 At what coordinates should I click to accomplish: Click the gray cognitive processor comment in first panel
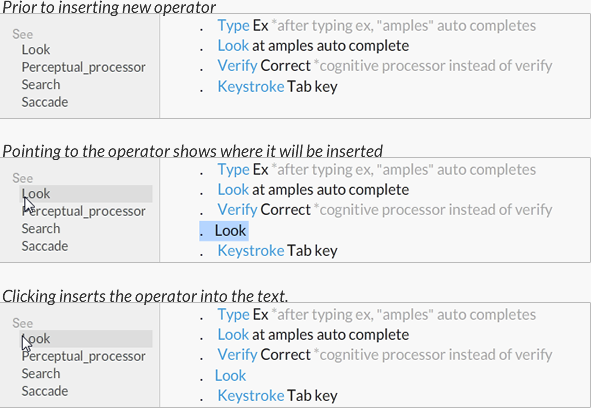[433, 66]
